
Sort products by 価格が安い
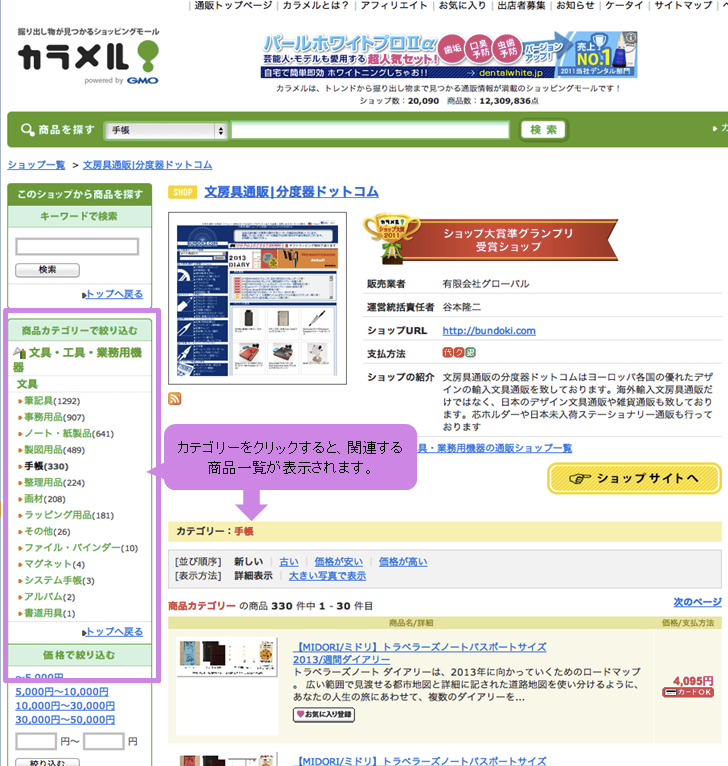coord(338,562)
